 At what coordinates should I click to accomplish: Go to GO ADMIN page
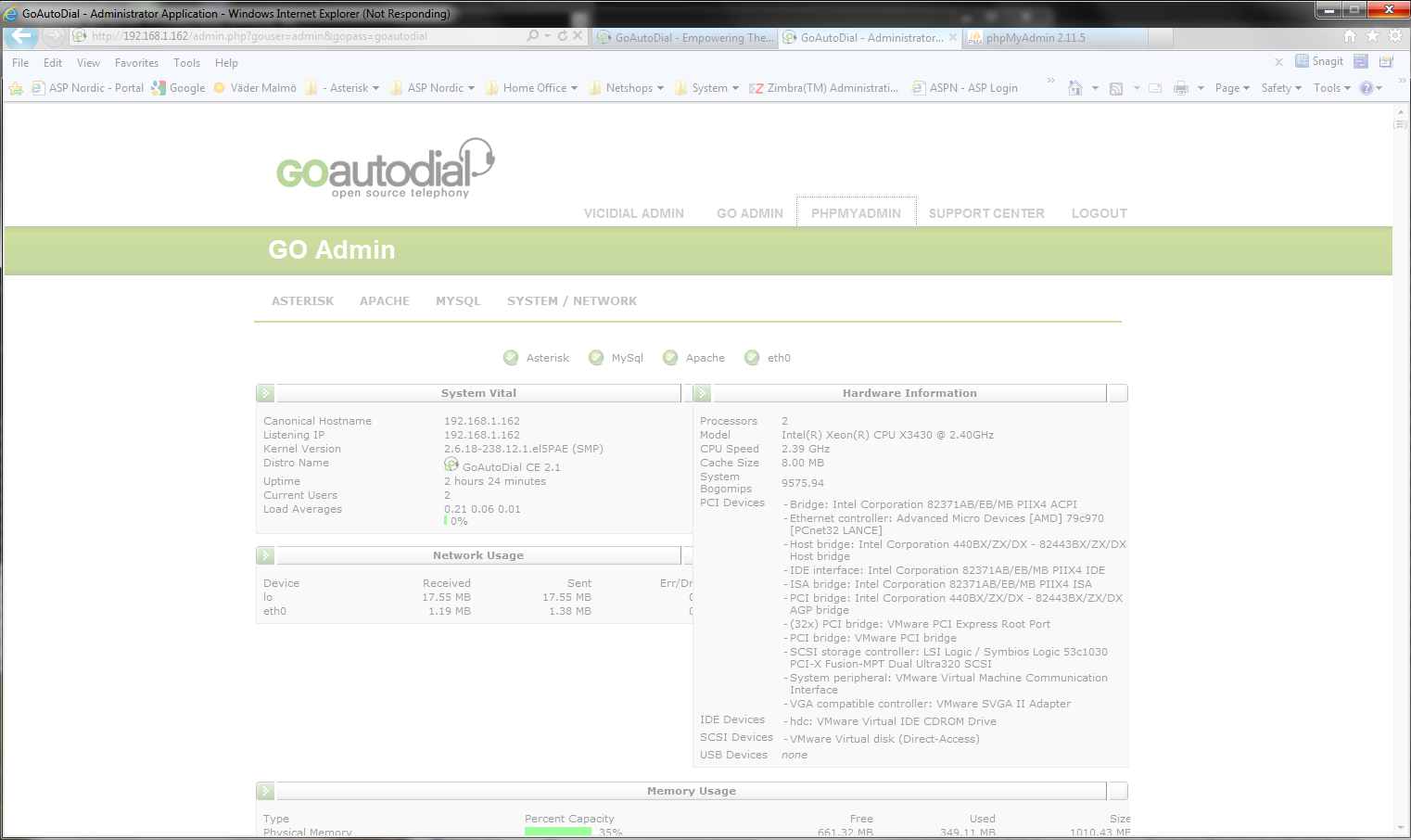pos(750,213)
